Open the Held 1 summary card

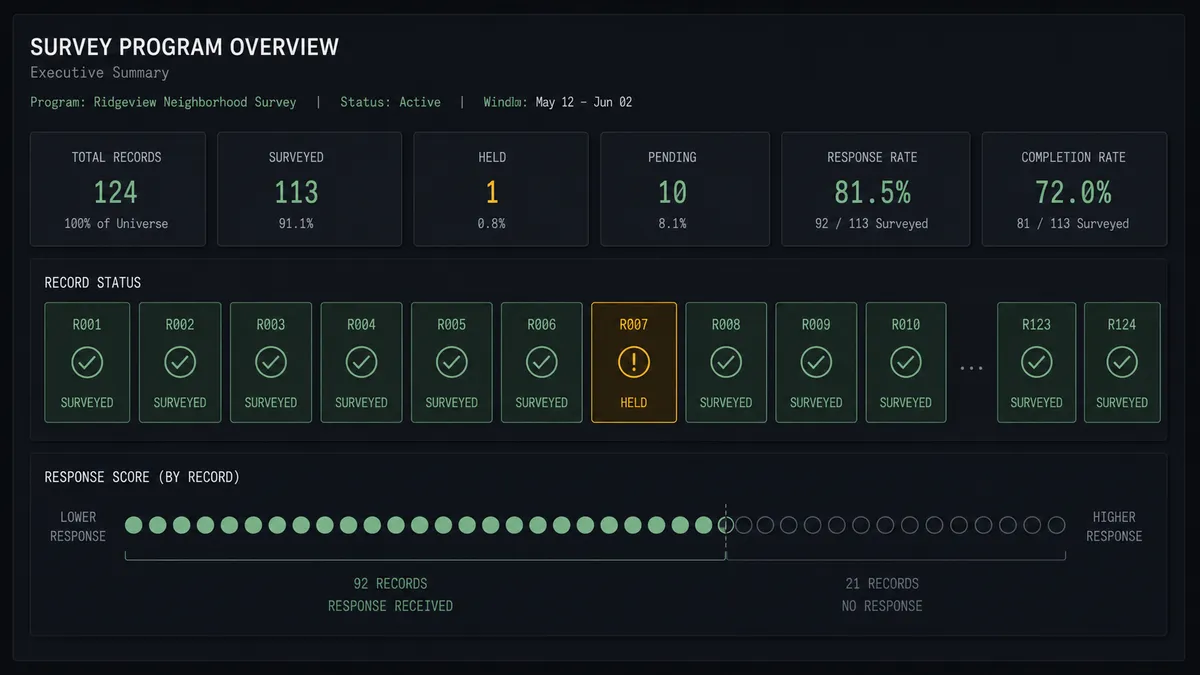pos(500,189)
